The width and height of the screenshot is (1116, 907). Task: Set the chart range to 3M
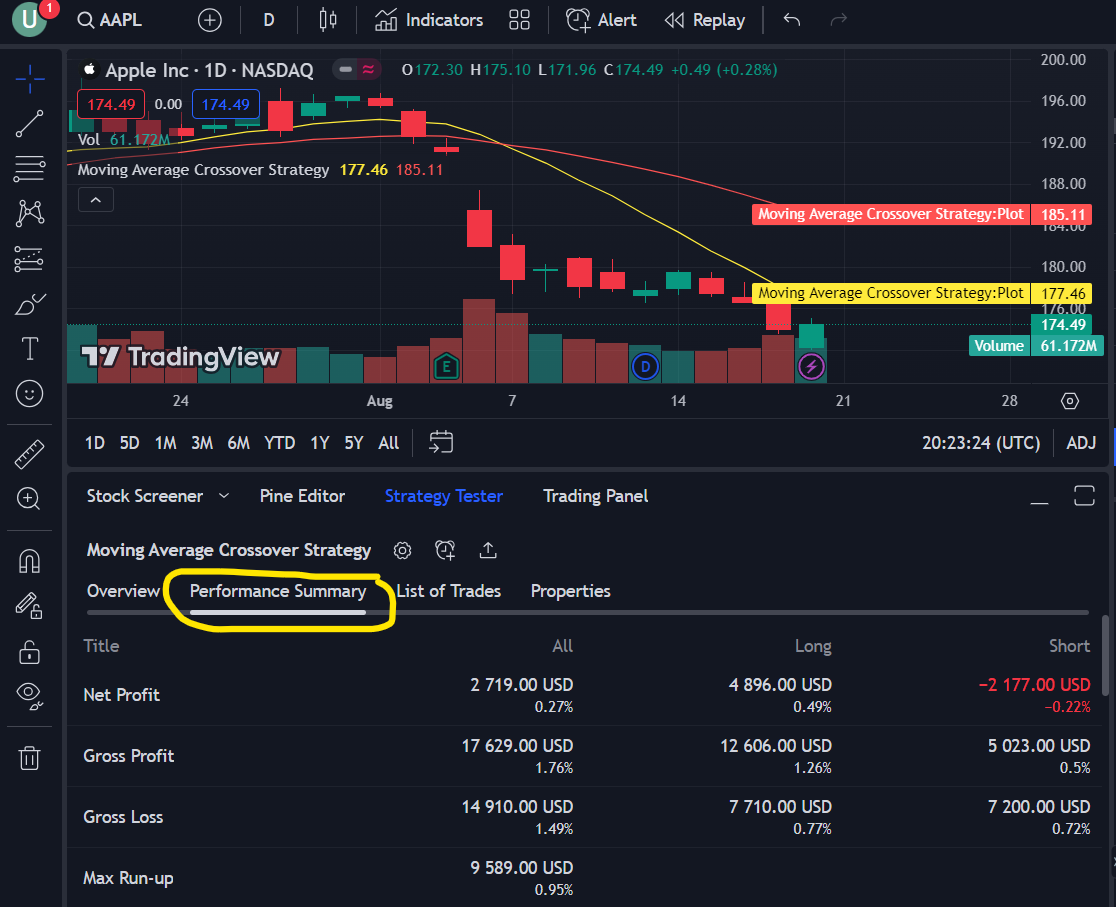coord(202,443)
